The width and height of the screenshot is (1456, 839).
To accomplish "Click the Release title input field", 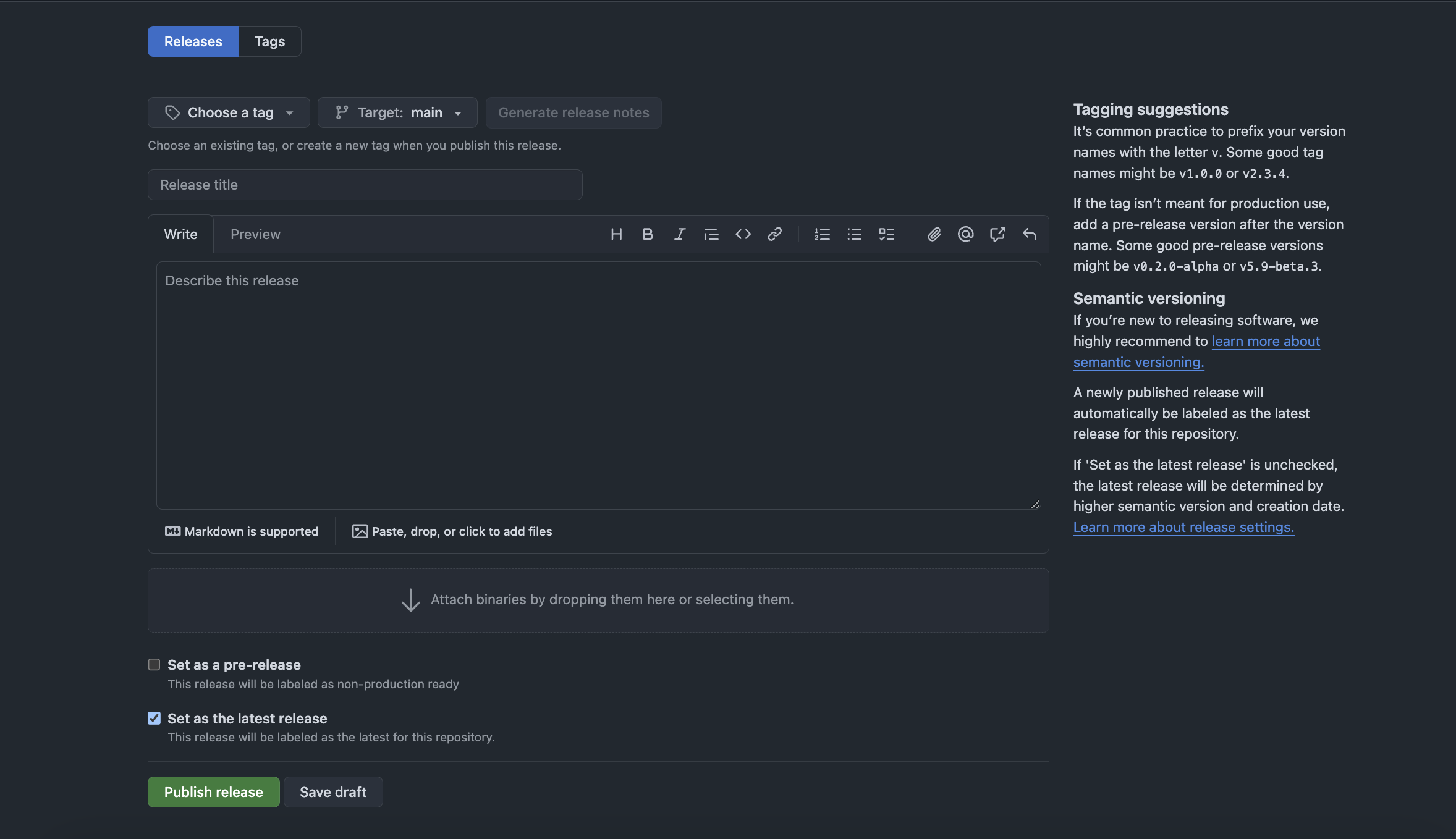I will click(365, 185).
